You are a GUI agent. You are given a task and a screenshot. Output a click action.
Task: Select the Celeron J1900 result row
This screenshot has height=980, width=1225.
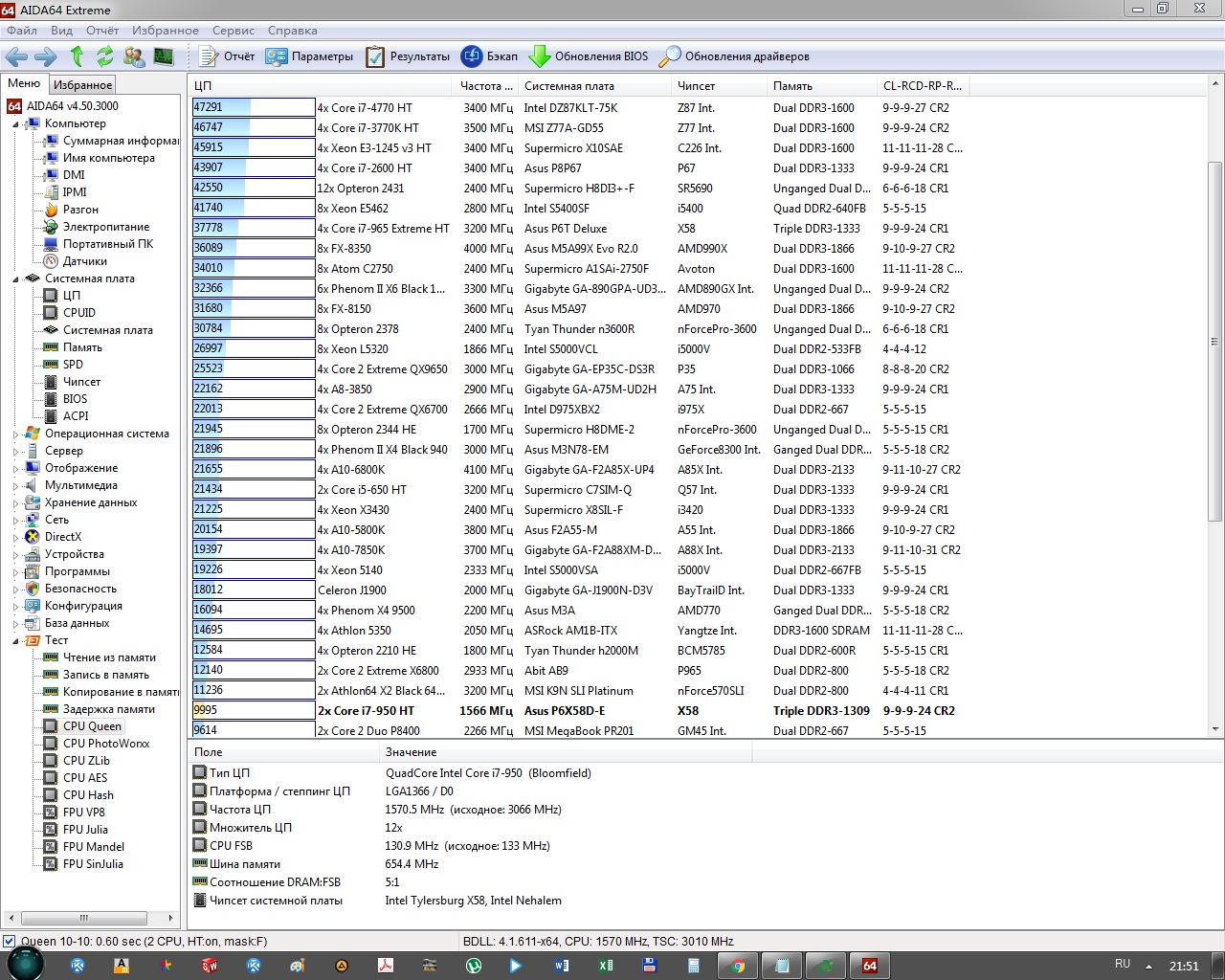(580, 590)
